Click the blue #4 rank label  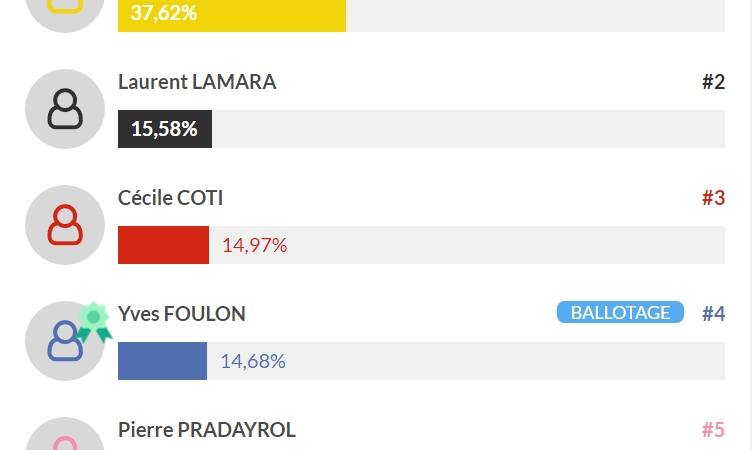713,314
